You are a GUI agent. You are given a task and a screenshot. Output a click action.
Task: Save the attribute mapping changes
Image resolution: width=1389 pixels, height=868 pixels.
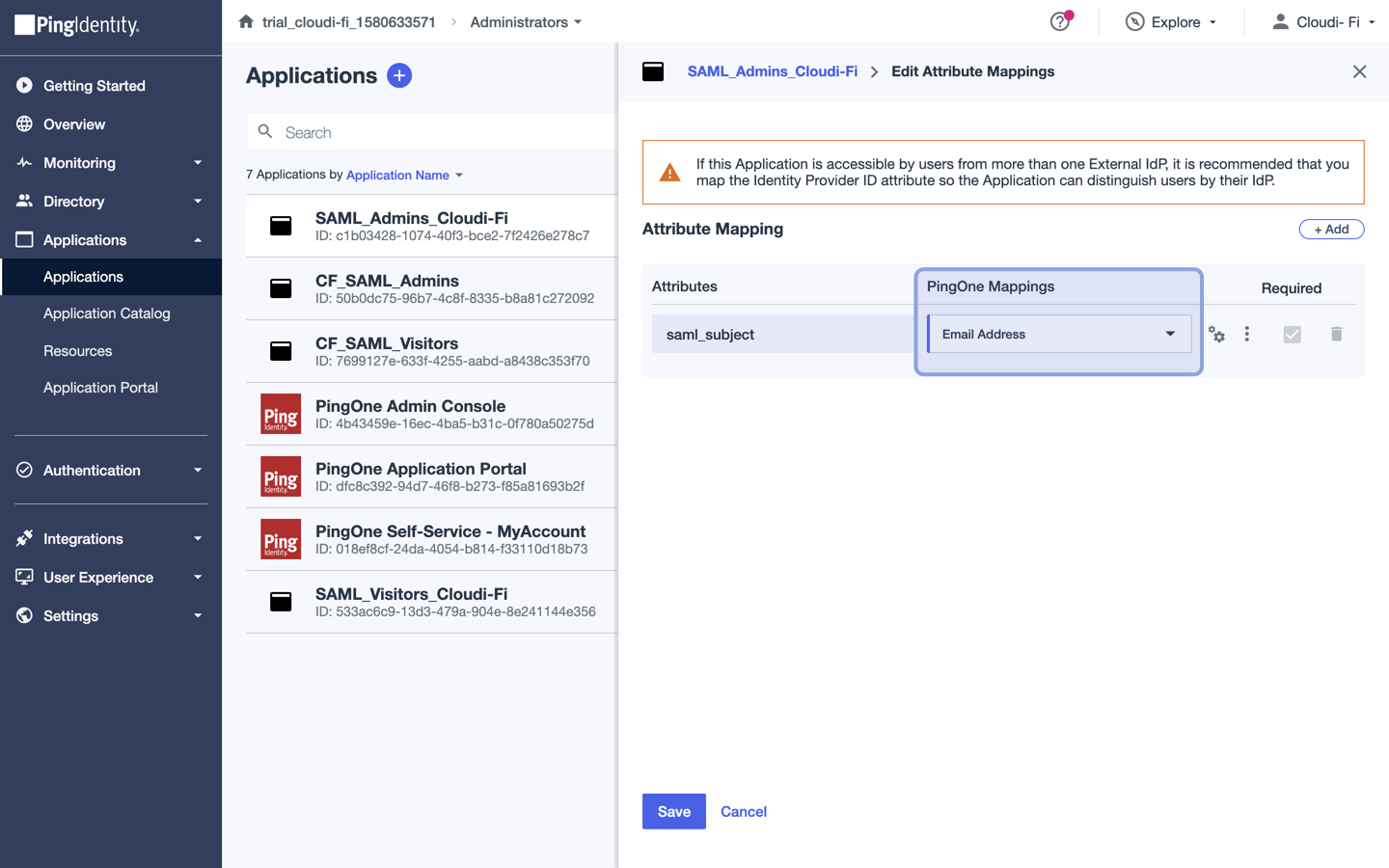click(673, 811)
